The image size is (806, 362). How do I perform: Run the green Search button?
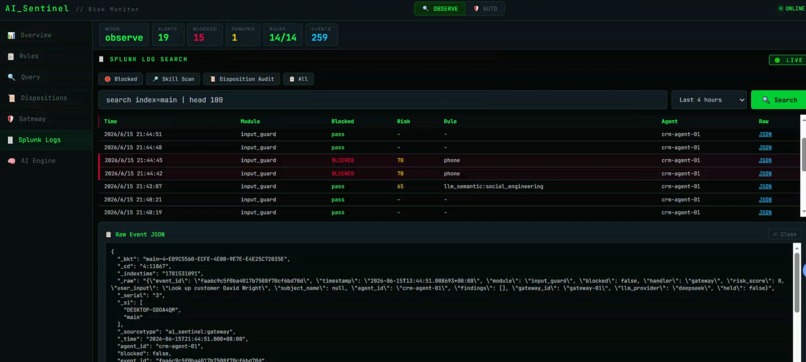[778, 100]
